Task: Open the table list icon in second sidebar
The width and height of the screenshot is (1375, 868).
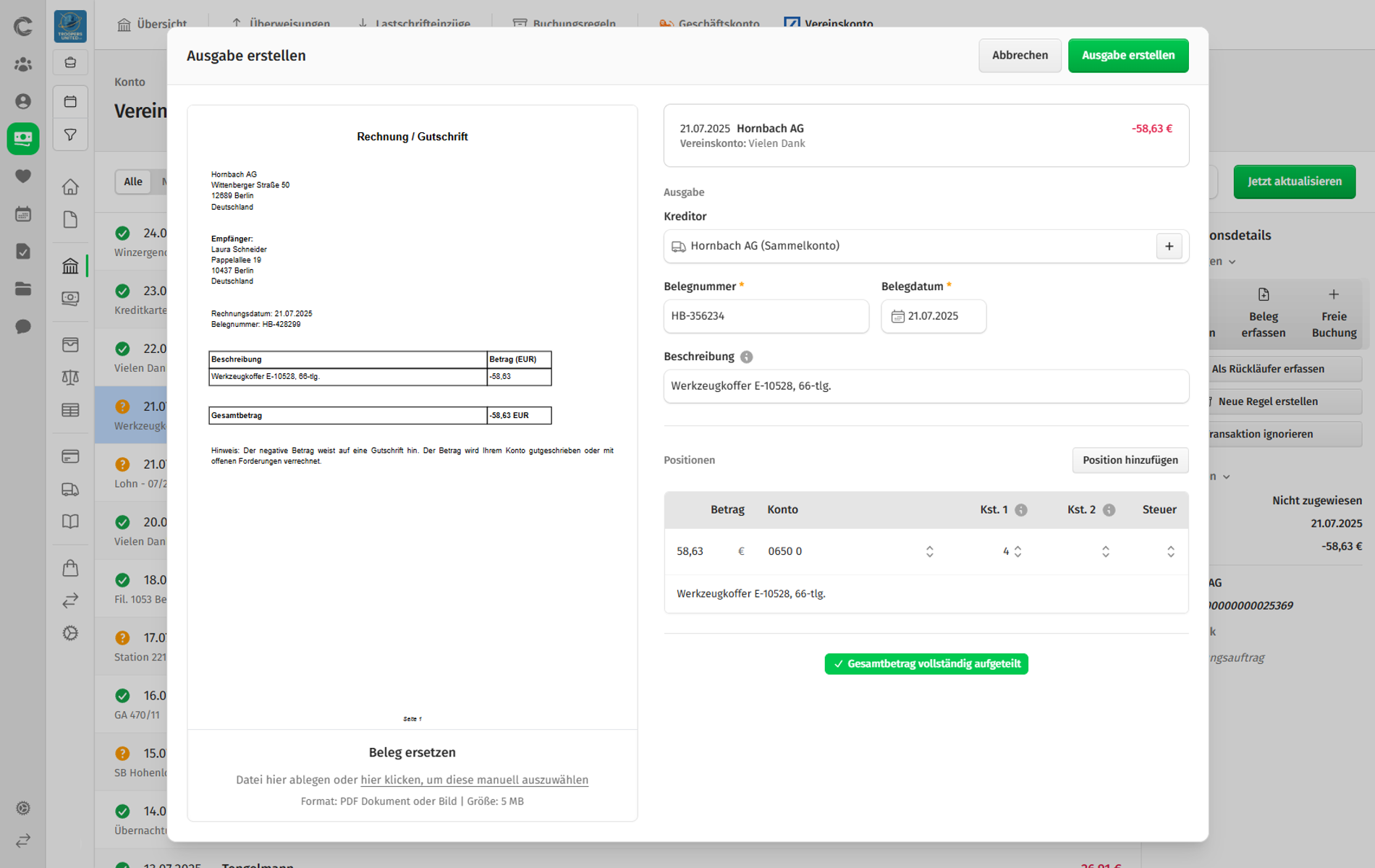Action: [70, 410]
